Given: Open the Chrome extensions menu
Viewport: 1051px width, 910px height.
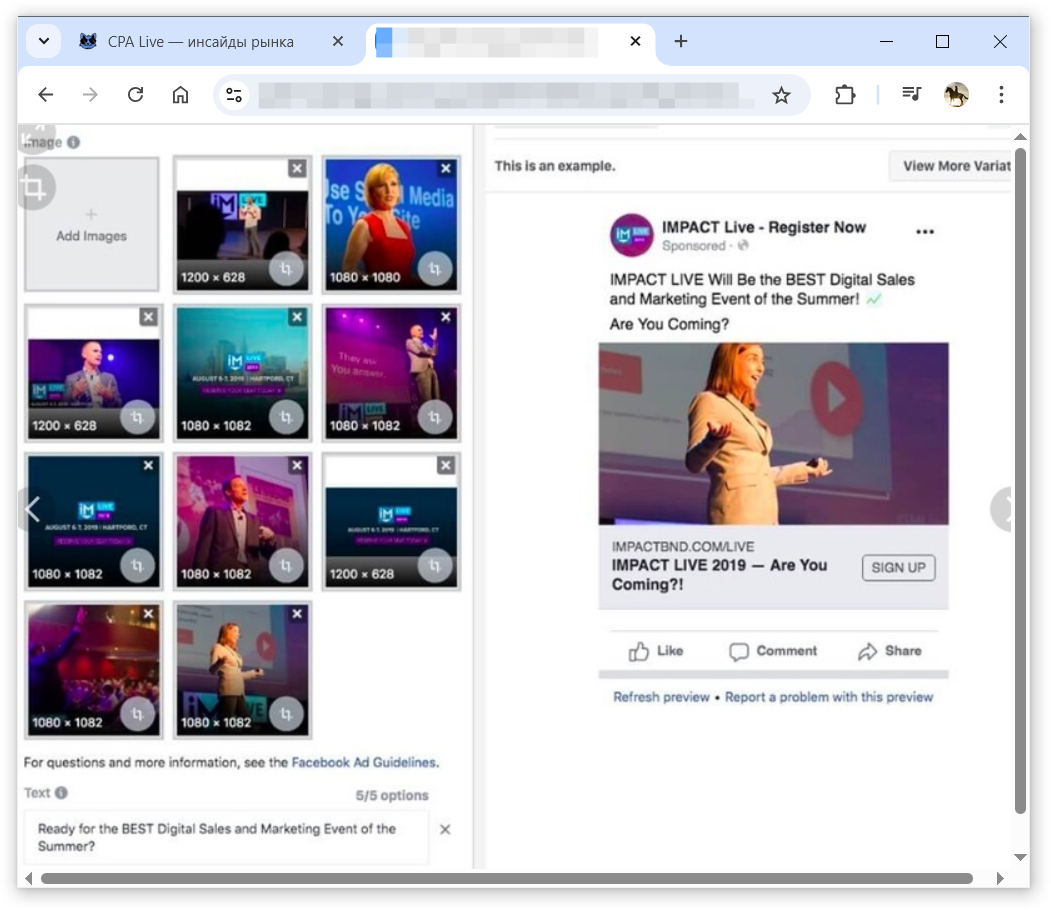Looking at the screenshot, I should [845, 95].
